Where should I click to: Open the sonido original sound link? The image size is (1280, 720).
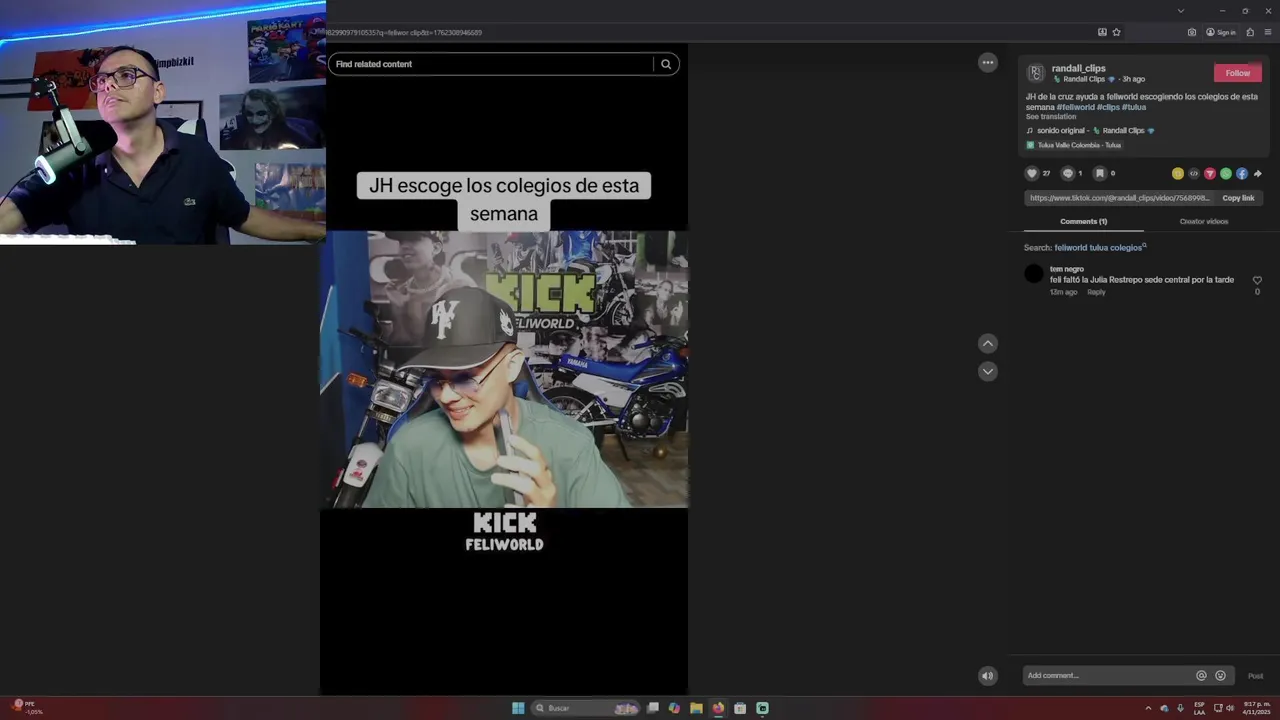tap(1090, 130)
